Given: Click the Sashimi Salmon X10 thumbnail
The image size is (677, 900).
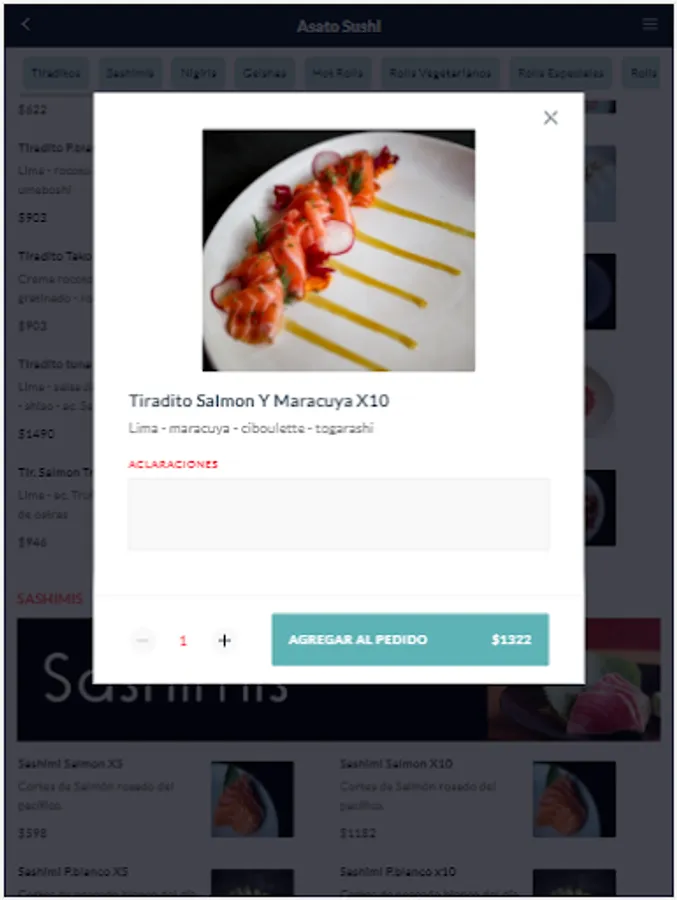Looking at the screenshot, I should 574,799.
